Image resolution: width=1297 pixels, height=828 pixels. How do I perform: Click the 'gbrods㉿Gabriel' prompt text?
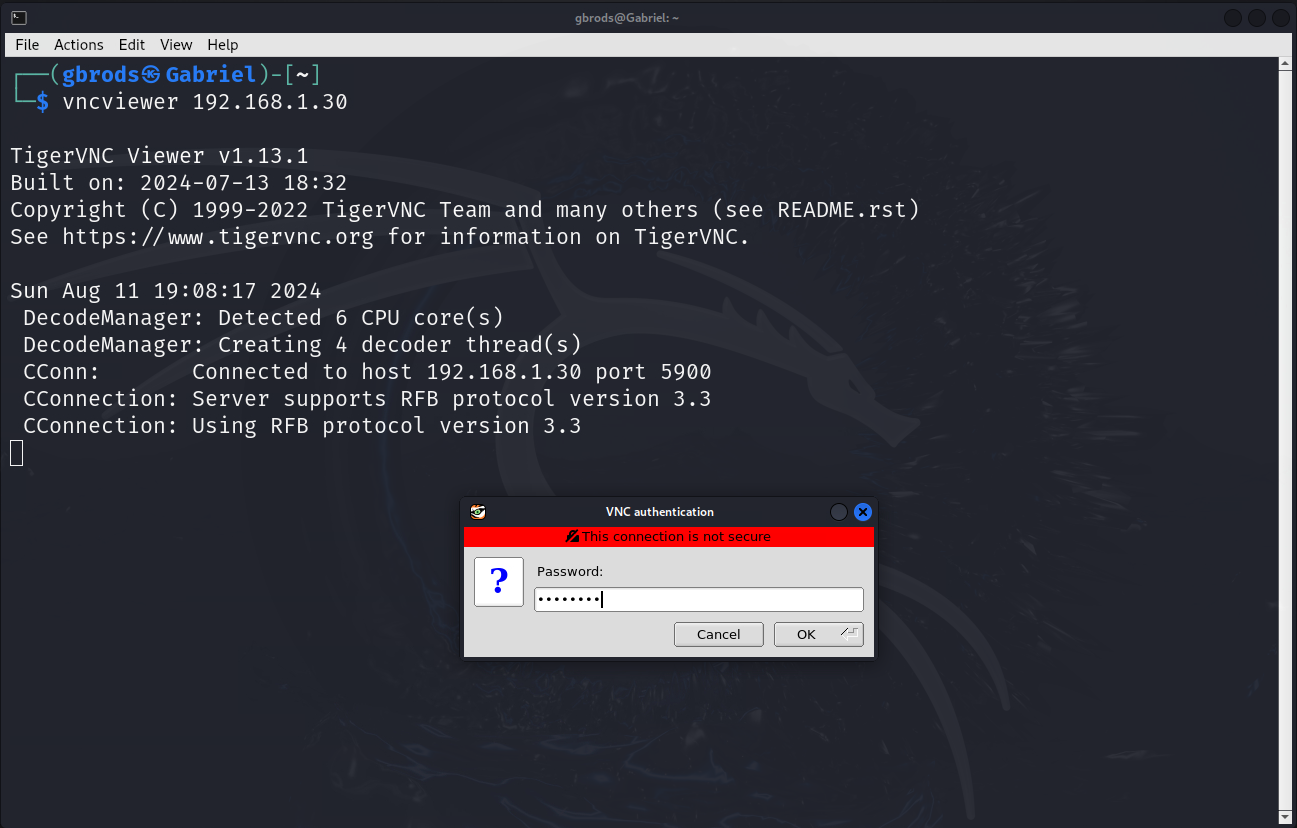[160, 75]
